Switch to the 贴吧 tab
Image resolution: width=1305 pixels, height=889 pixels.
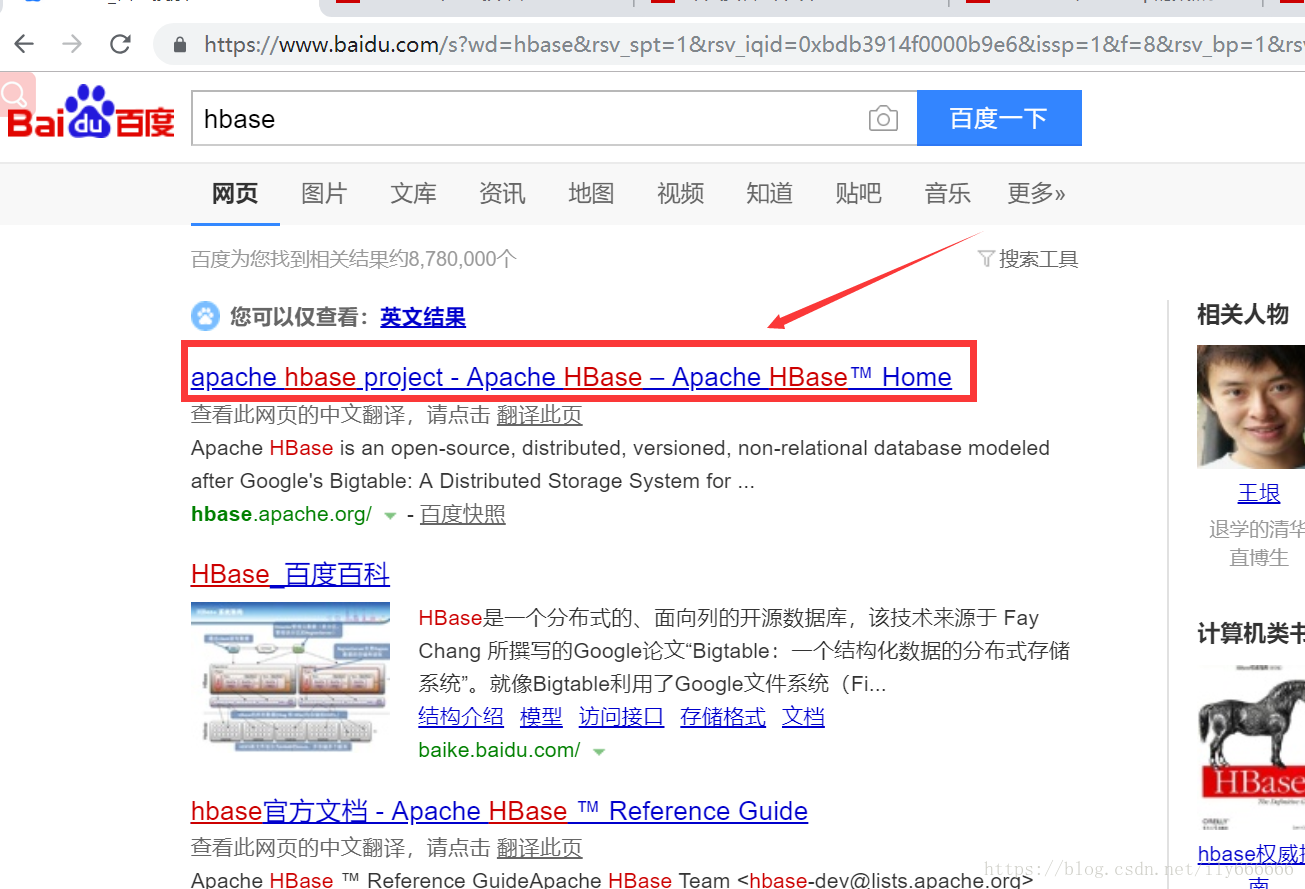[x=858, y=193]
